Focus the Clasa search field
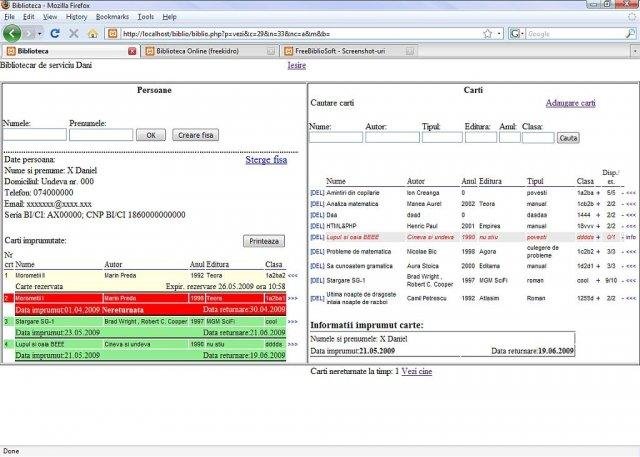Image resolution: width=640 pixels, height=457 pixels. tap(538, 138)
